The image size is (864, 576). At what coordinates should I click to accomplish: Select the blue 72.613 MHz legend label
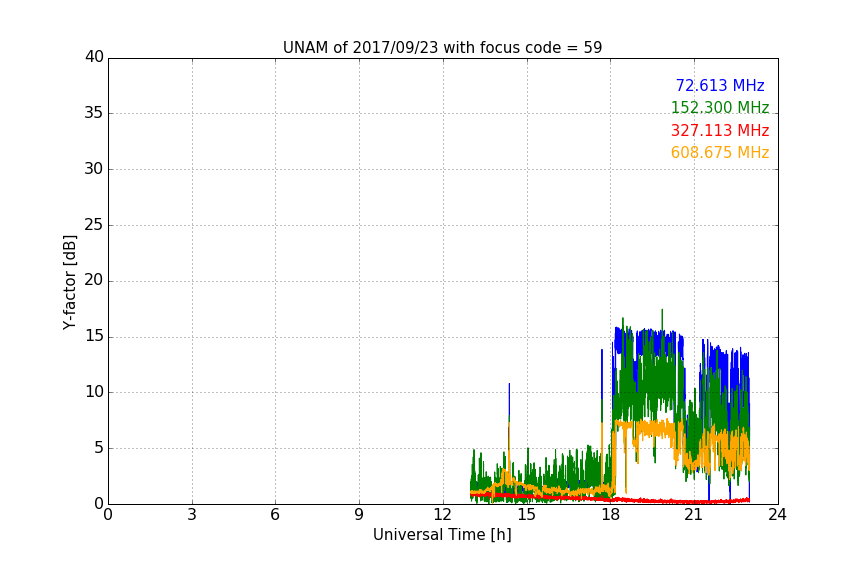coord(720,85)
